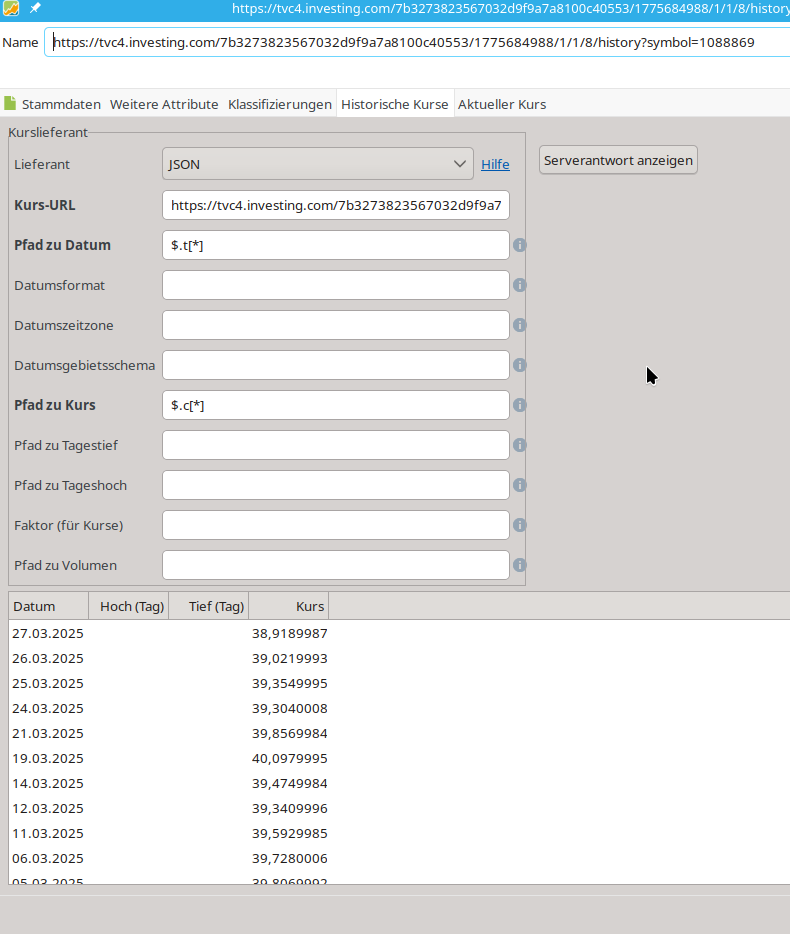The width and height of the screenshot is (790, 934).
Task: Focus the Datumsformat text field
Action: (335, 285)
